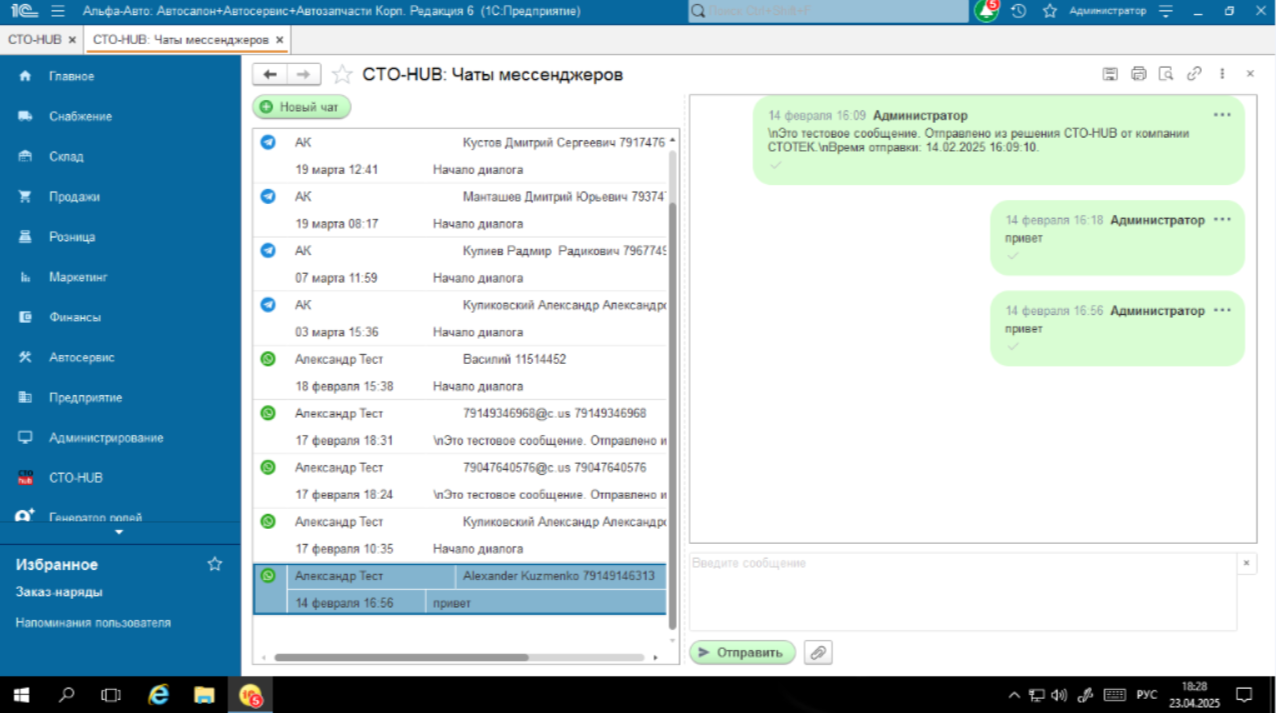Open the notifications bell with badge 5
The image size is (1276, 713).
[x=988, y=11]
